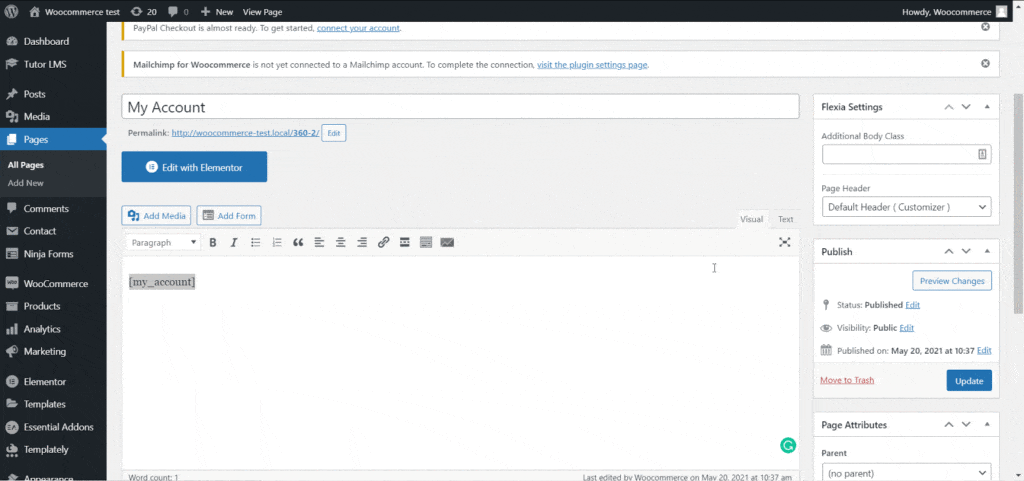1024x481 pixels.
Task: Click the keyboard icon in editor toolbar
Action: 447,242
